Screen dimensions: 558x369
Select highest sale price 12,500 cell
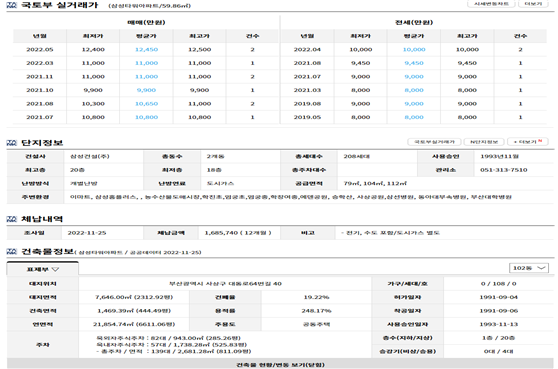199,49
